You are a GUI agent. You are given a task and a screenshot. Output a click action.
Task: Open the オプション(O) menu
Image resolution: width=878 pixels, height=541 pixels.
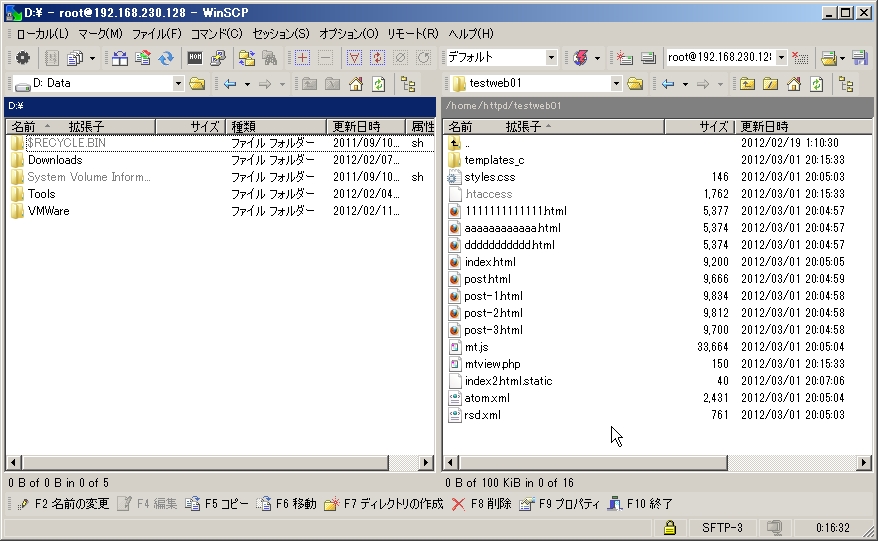pyautogui.click(x=348, y=34)
